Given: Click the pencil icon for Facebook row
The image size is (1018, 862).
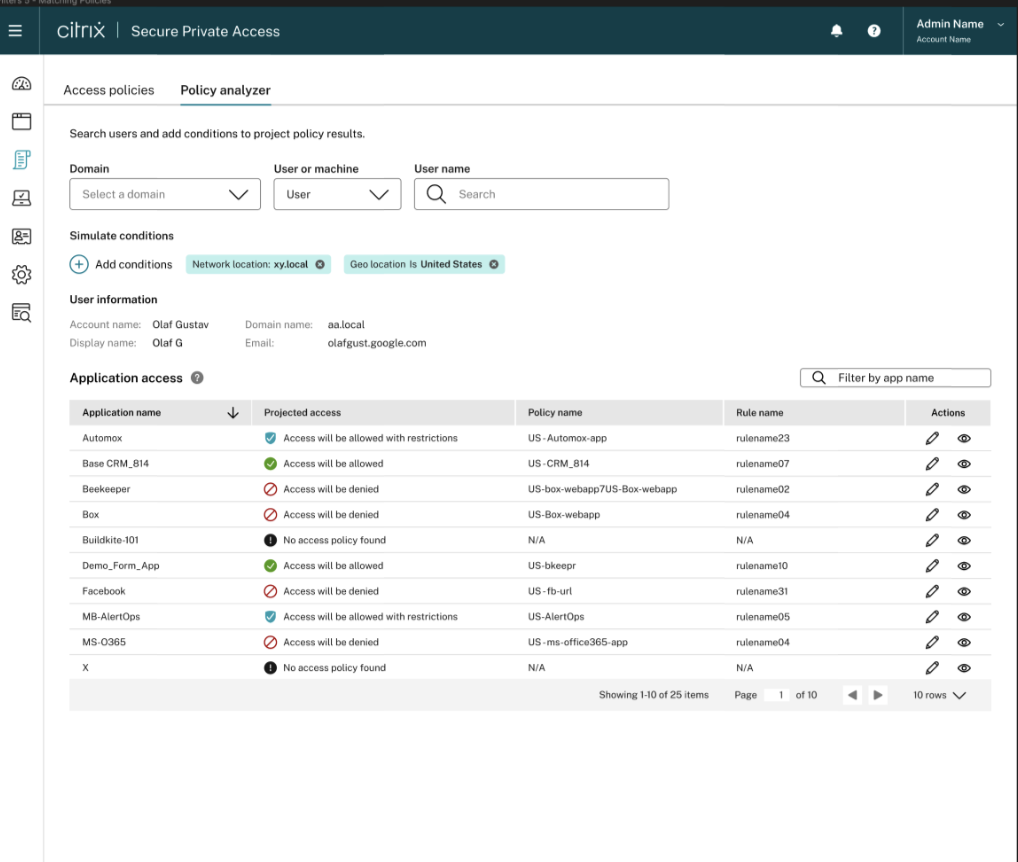Looking at the screenshot, I should pyautogui.click(x=932, y=591).
